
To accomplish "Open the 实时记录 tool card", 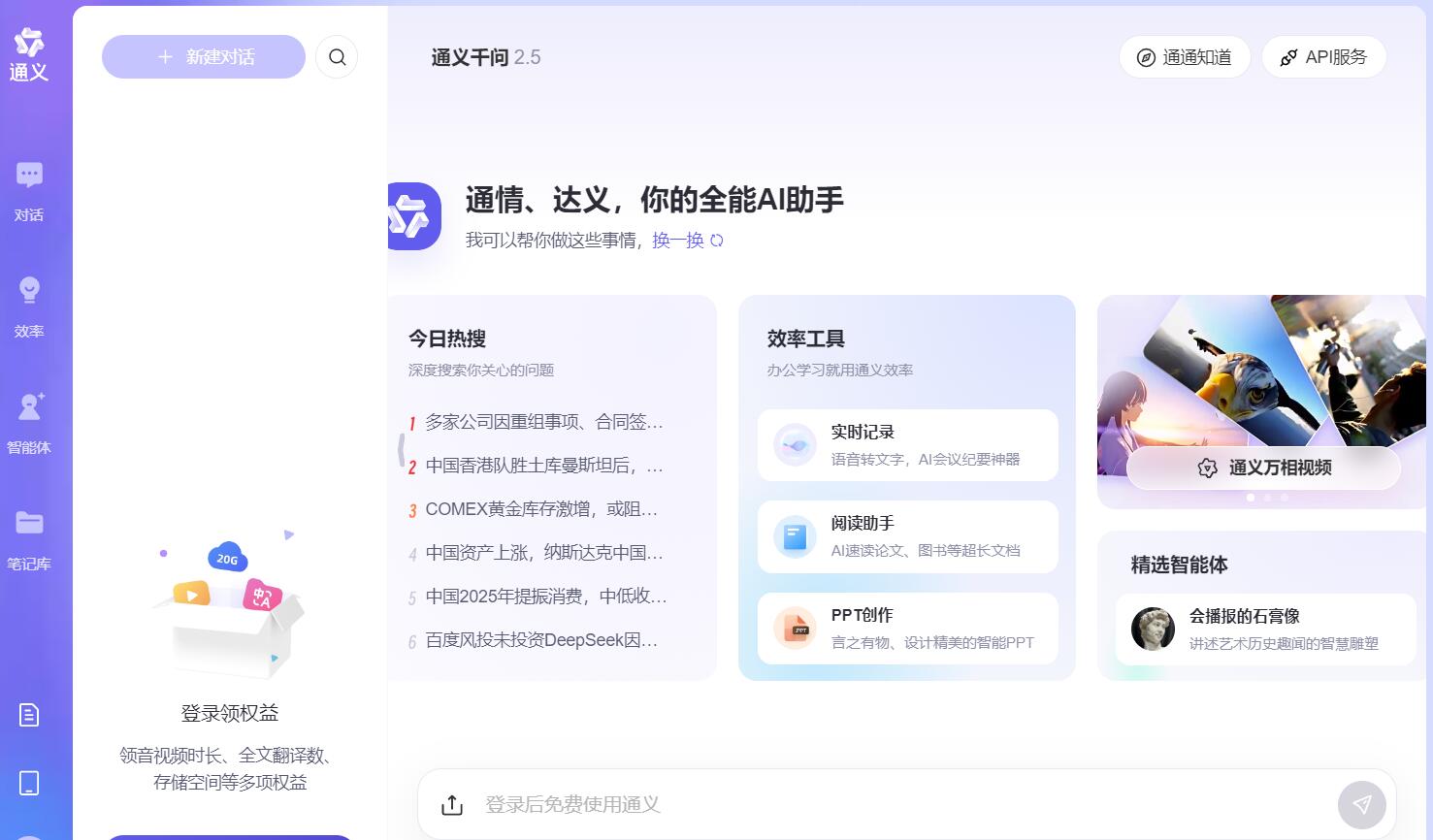I will [x=907, y=445].
